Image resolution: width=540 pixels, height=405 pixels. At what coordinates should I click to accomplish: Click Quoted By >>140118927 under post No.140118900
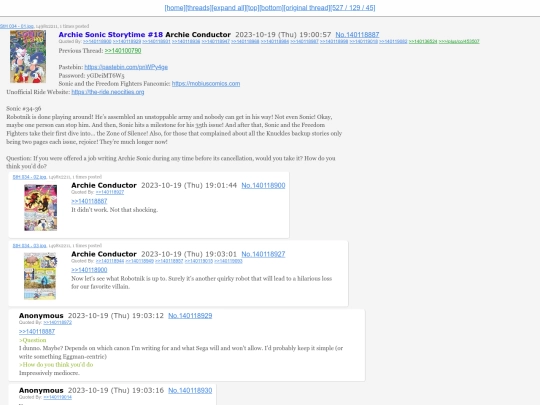pos(110,192)
